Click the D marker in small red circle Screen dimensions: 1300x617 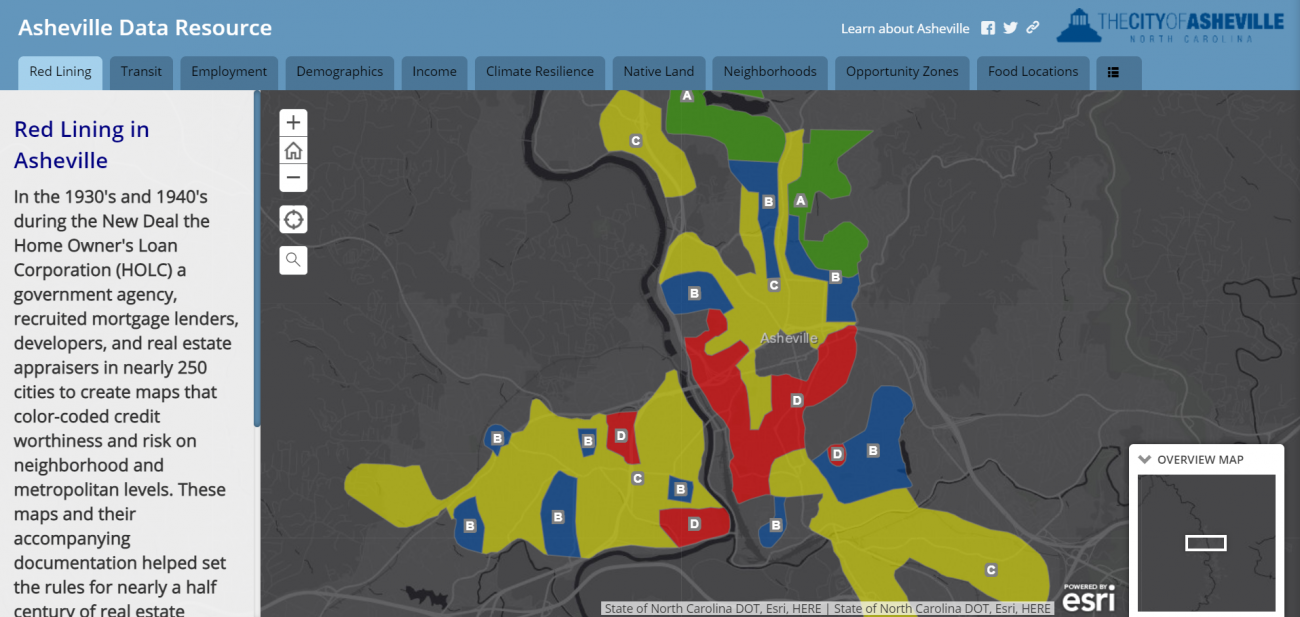pyautogui.click(x=838, y=454)
